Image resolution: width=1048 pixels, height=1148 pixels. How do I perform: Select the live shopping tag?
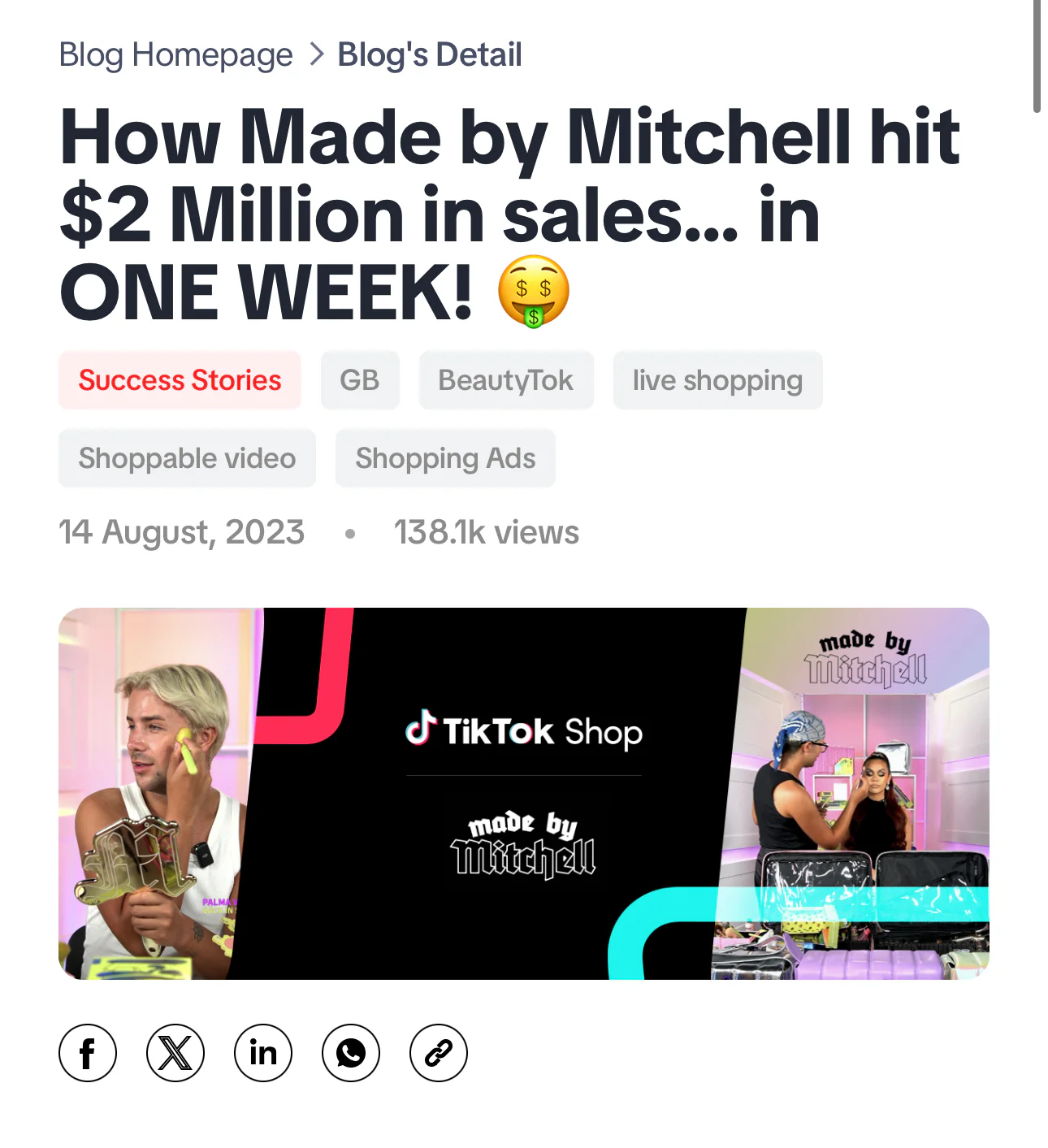718,380
